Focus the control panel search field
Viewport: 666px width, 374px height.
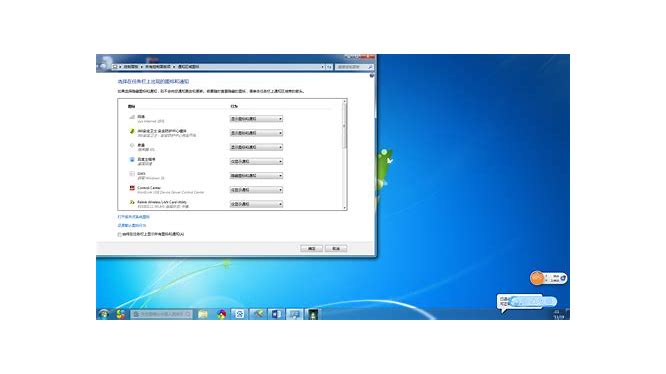355,67
